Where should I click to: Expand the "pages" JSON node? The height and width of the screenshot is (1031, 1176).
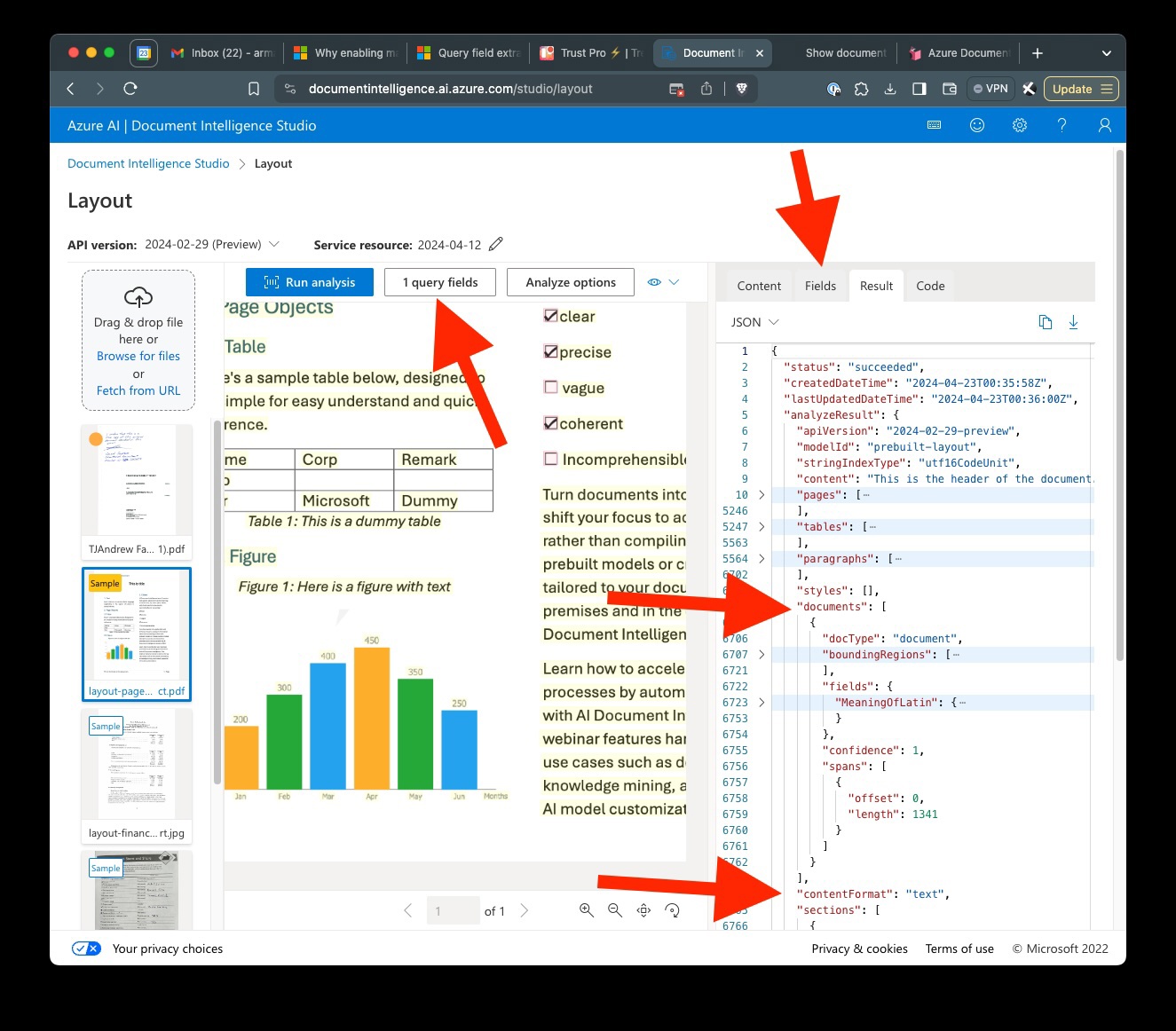[762, 495]
